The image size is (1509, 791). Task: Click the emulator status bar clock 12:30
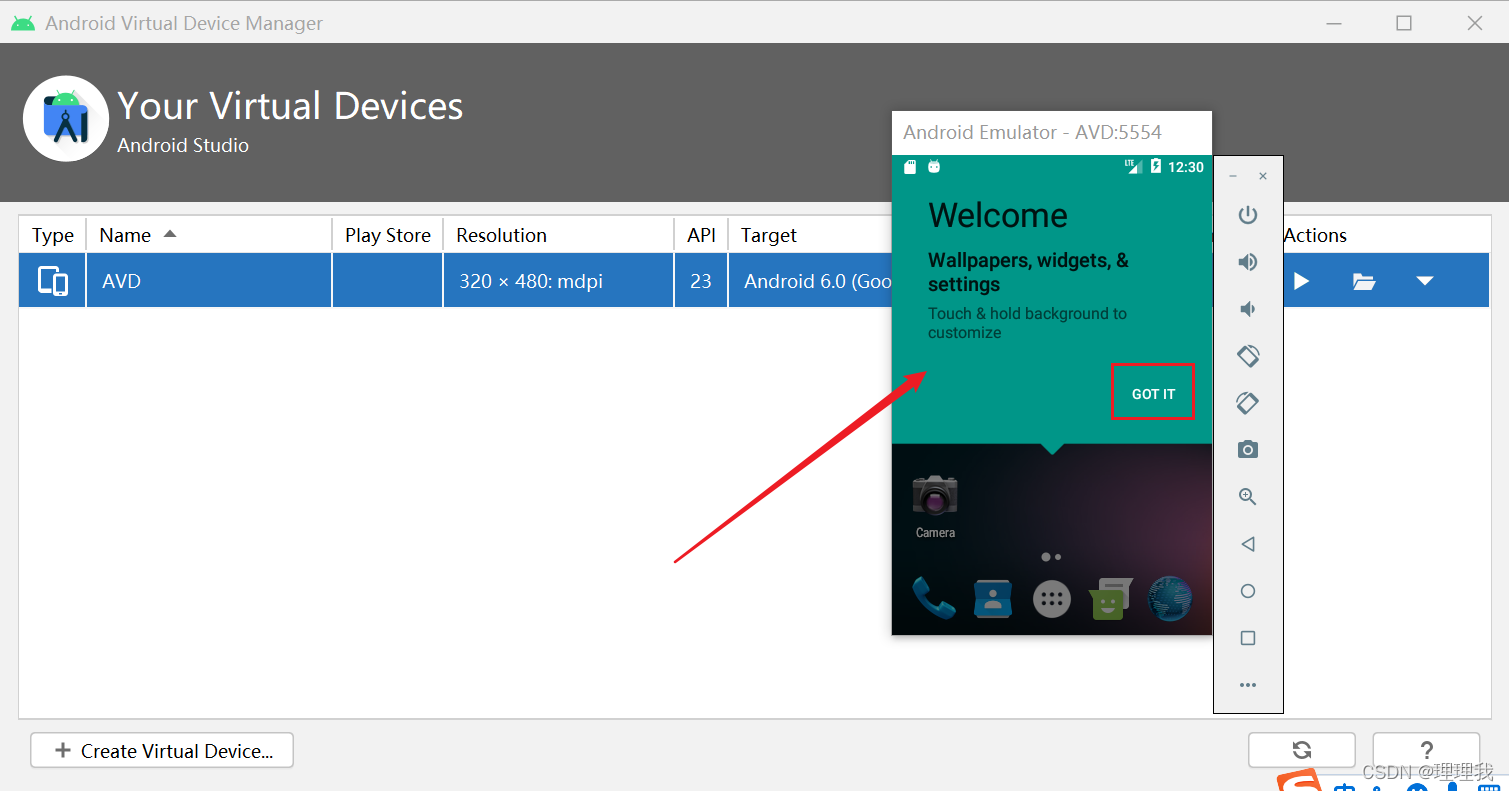tap(1186, 167)
